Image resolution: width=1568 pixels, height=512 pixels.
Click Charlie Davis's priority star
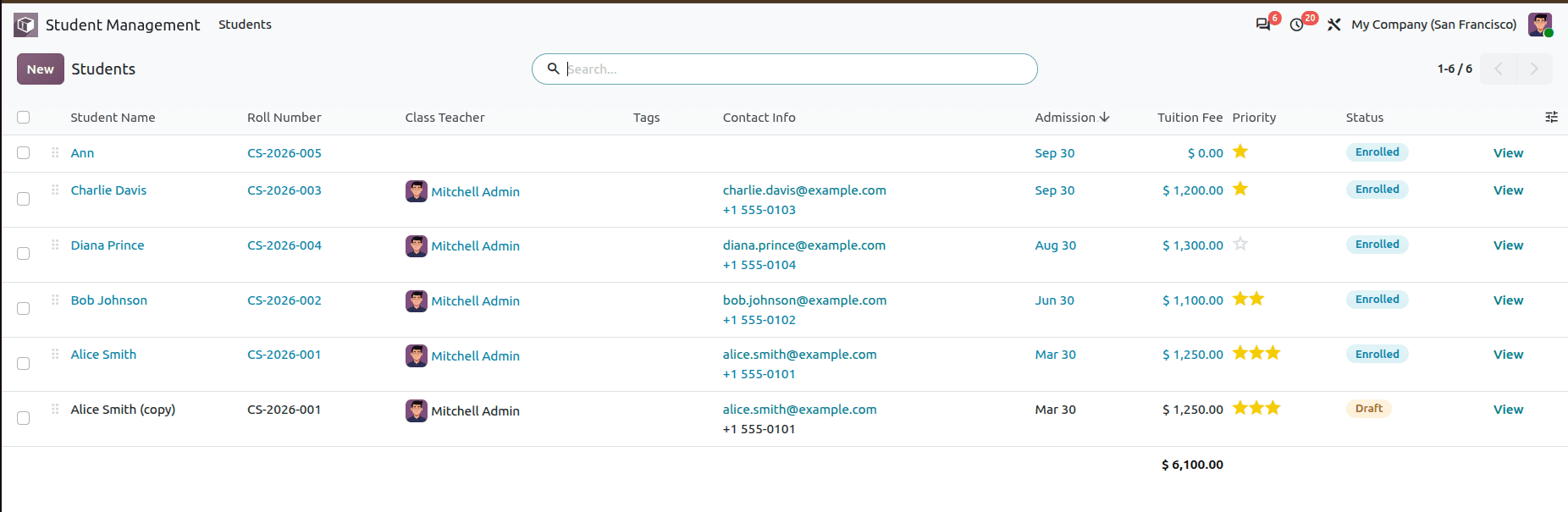pyautogui.click(x=1240, y=189)
